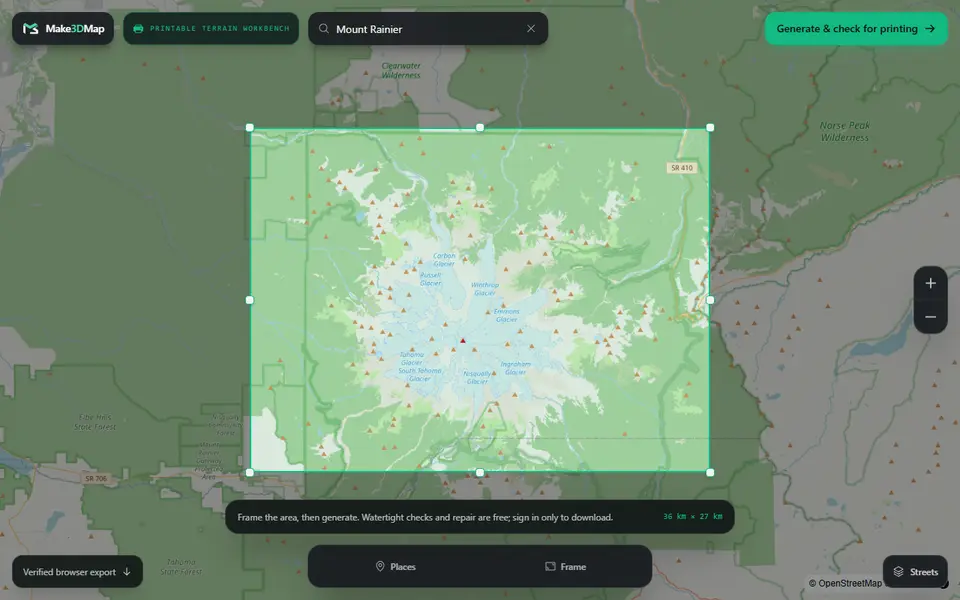The image size is (960, 600).
Task: Open the Printable Terrain Workbench badge
Action: click(211, 29)
